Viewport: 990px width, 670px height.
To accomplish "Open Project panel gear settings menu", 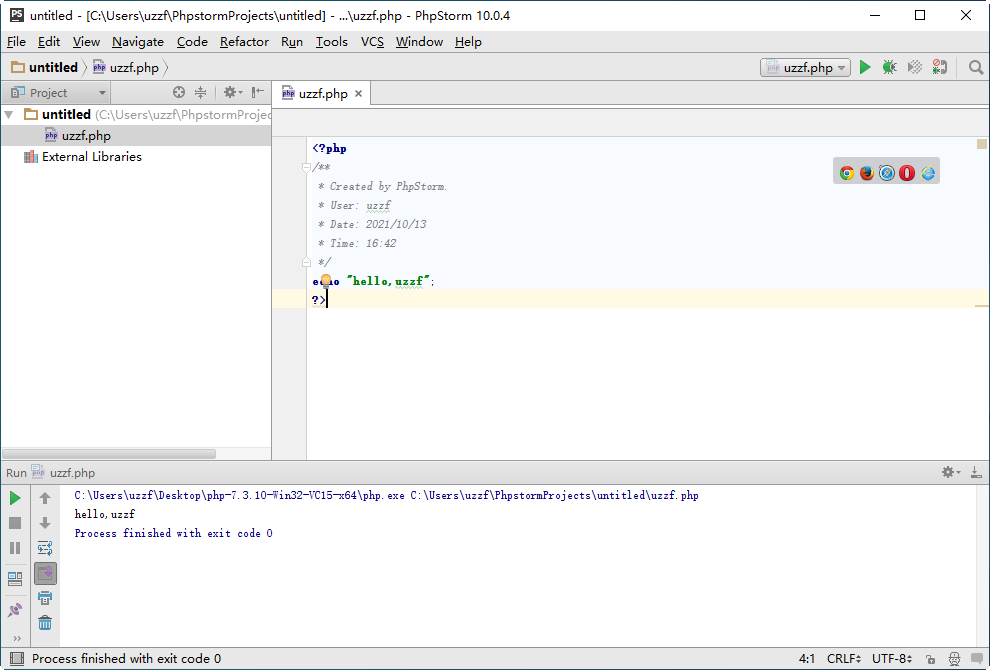I will [232, 92].
